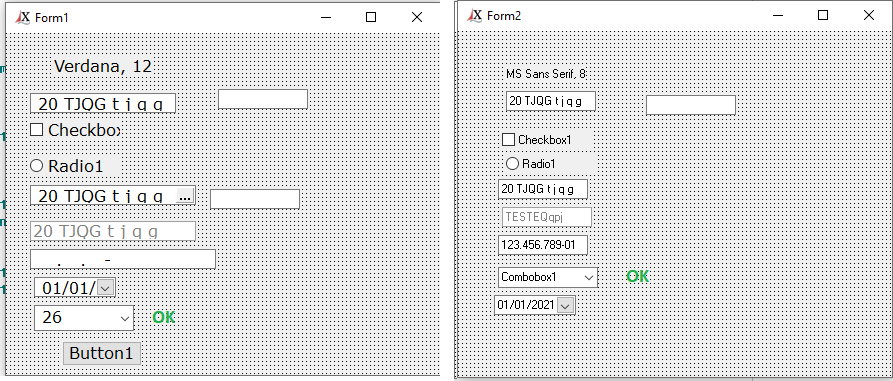Click the empty text box in Form2
The image size is (893, 381).
[691, 105]
